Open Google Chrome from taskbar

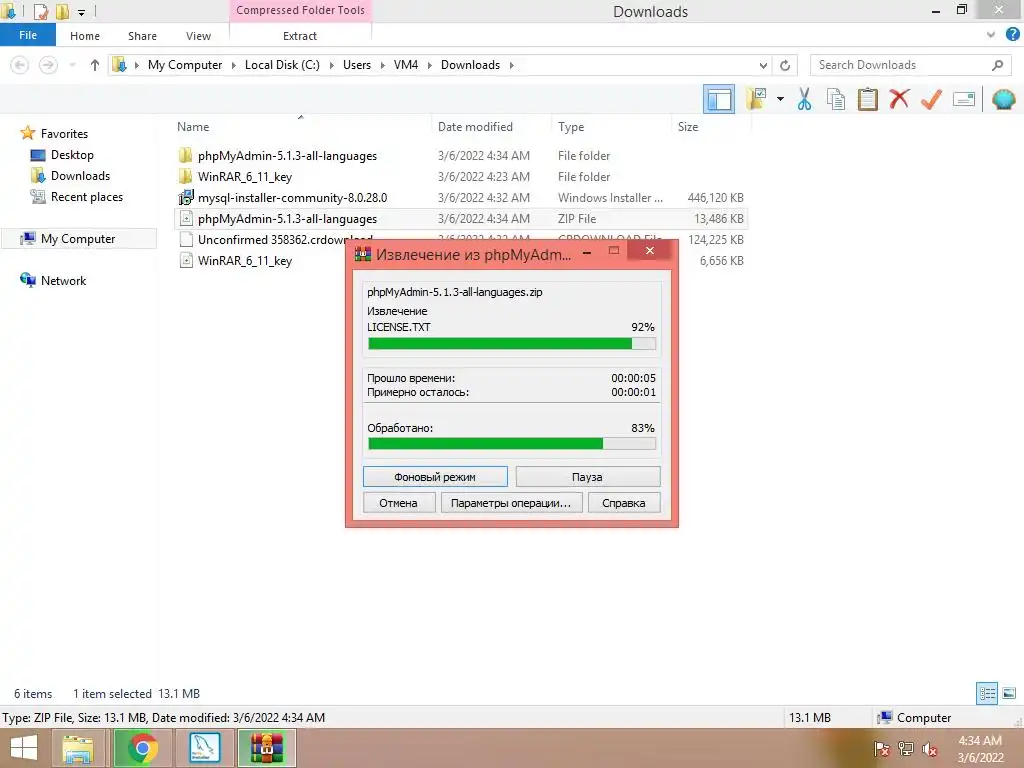[x=142, y=748]
